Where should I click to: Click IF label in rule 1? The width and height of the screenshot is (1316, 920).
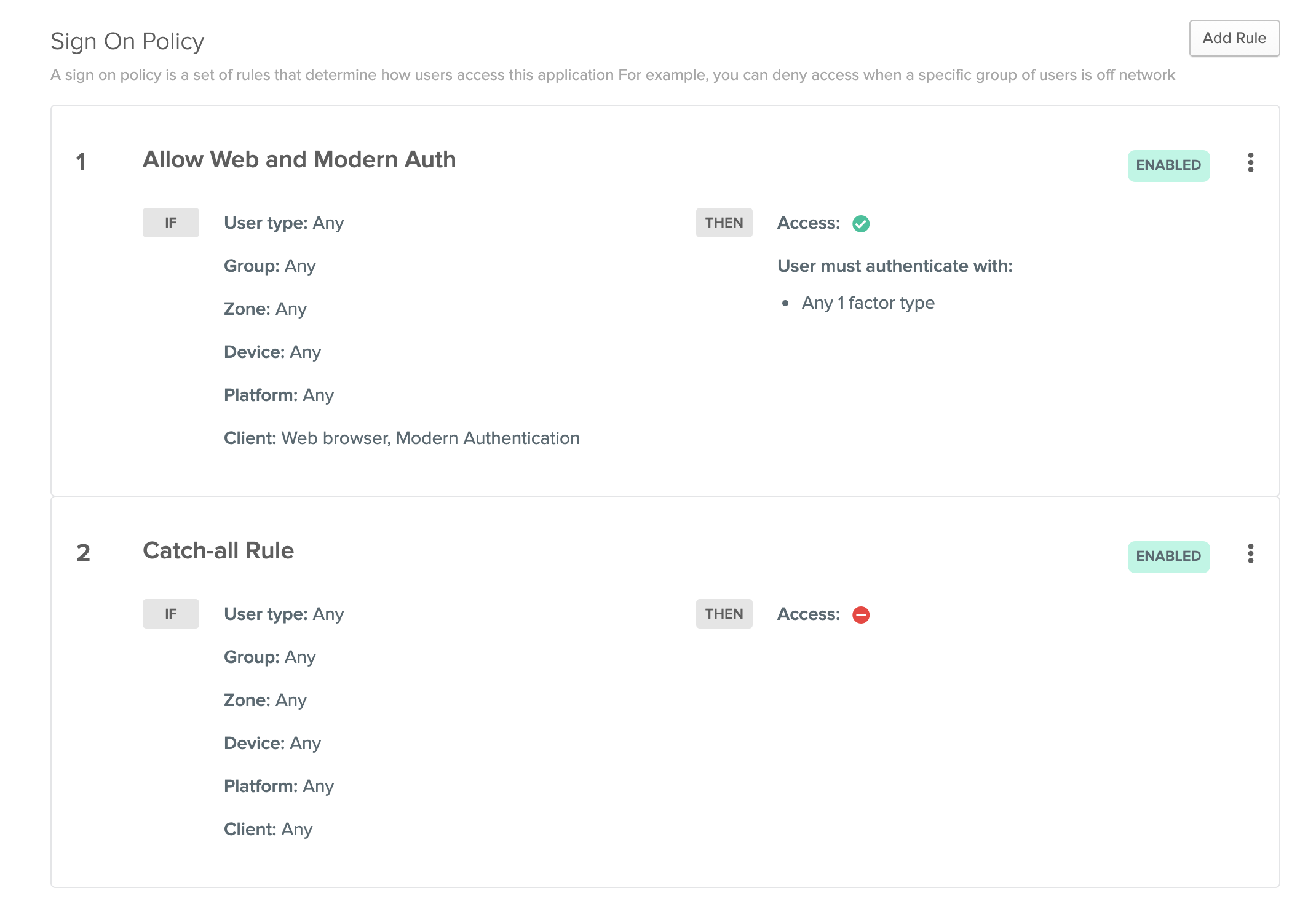(170, 223)
